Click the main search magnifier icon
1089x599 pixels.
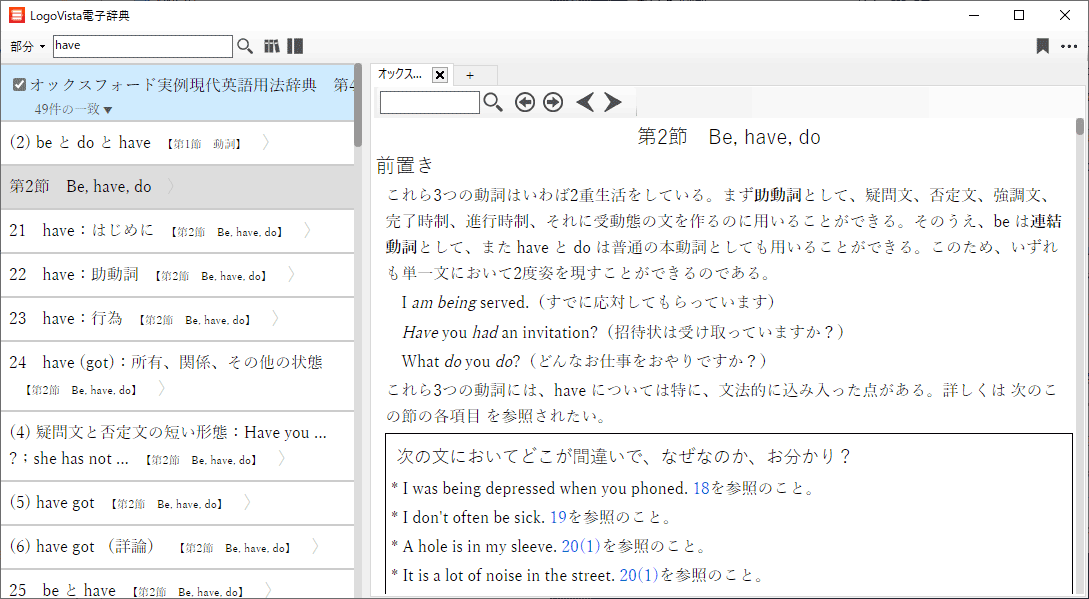point(245,46)
